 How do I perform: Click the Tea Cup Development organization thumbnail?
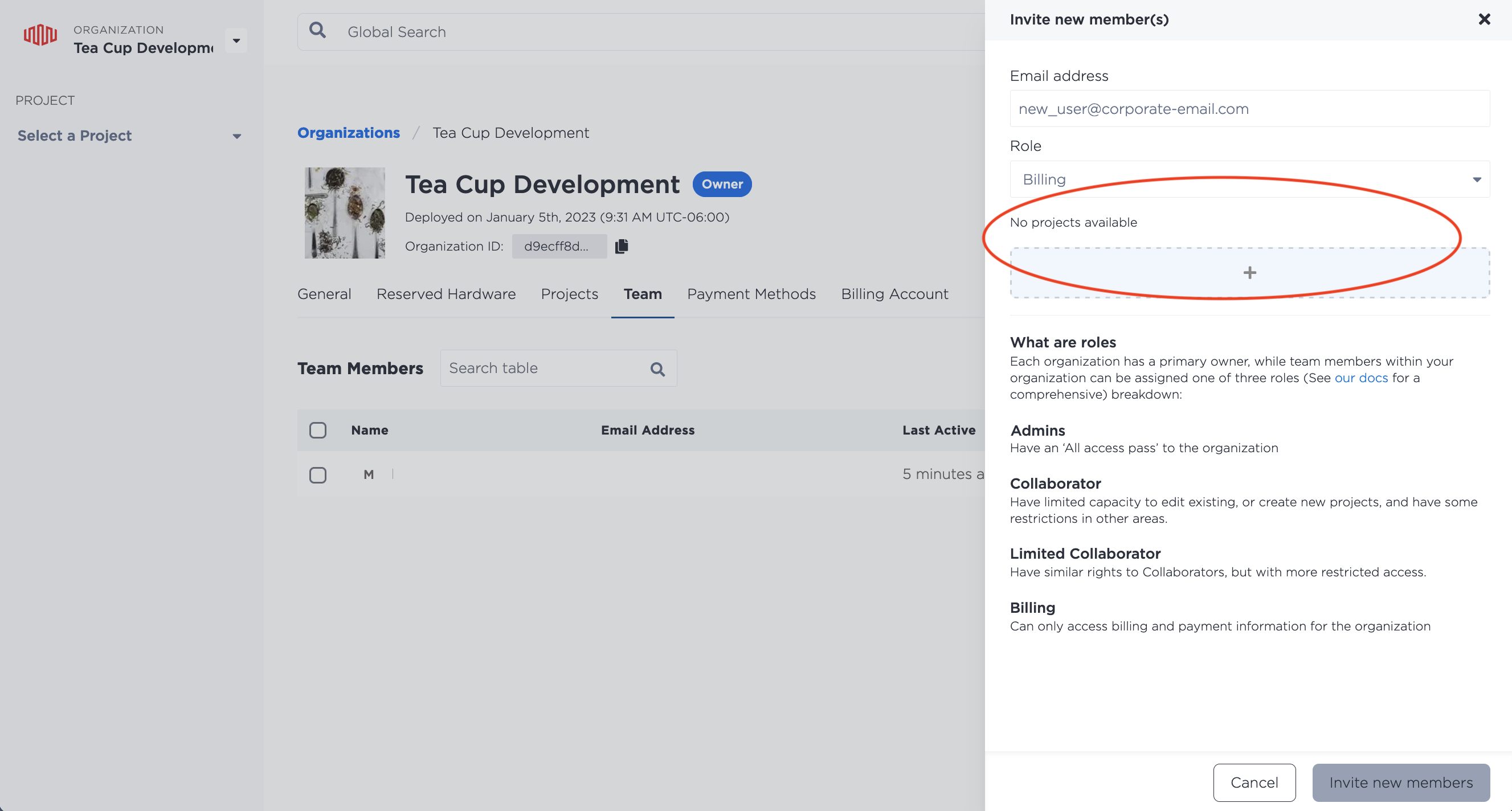tap(345, 213)
